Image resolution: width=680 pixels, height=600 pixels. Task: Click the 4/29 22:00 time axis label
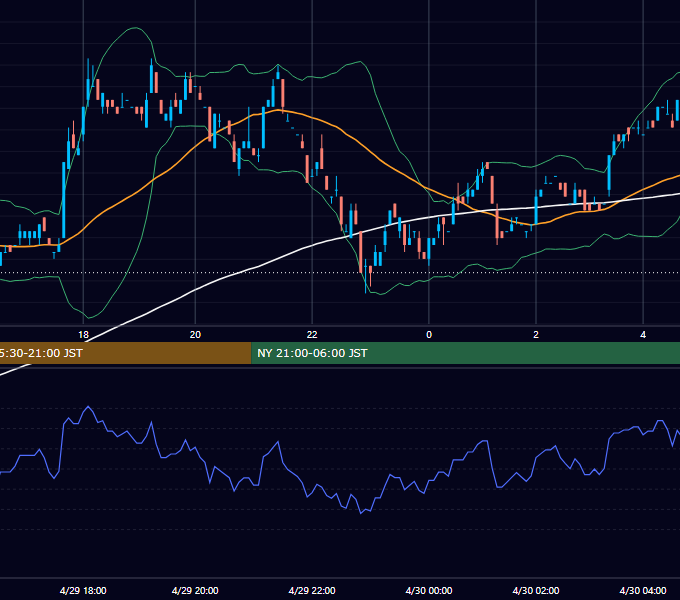tap(312, 590)
